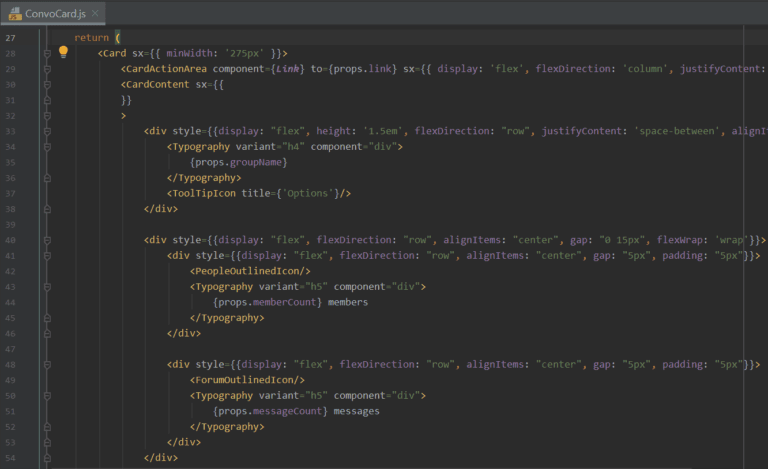
Task: Click the '1.5em' height value
Action: point(383,131)
